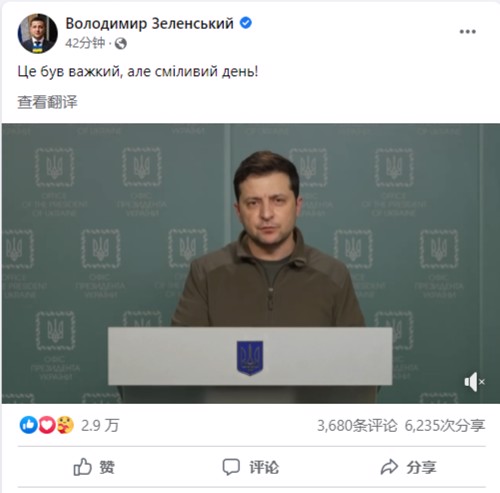Open the three-dot post options menu

[467, 32]
